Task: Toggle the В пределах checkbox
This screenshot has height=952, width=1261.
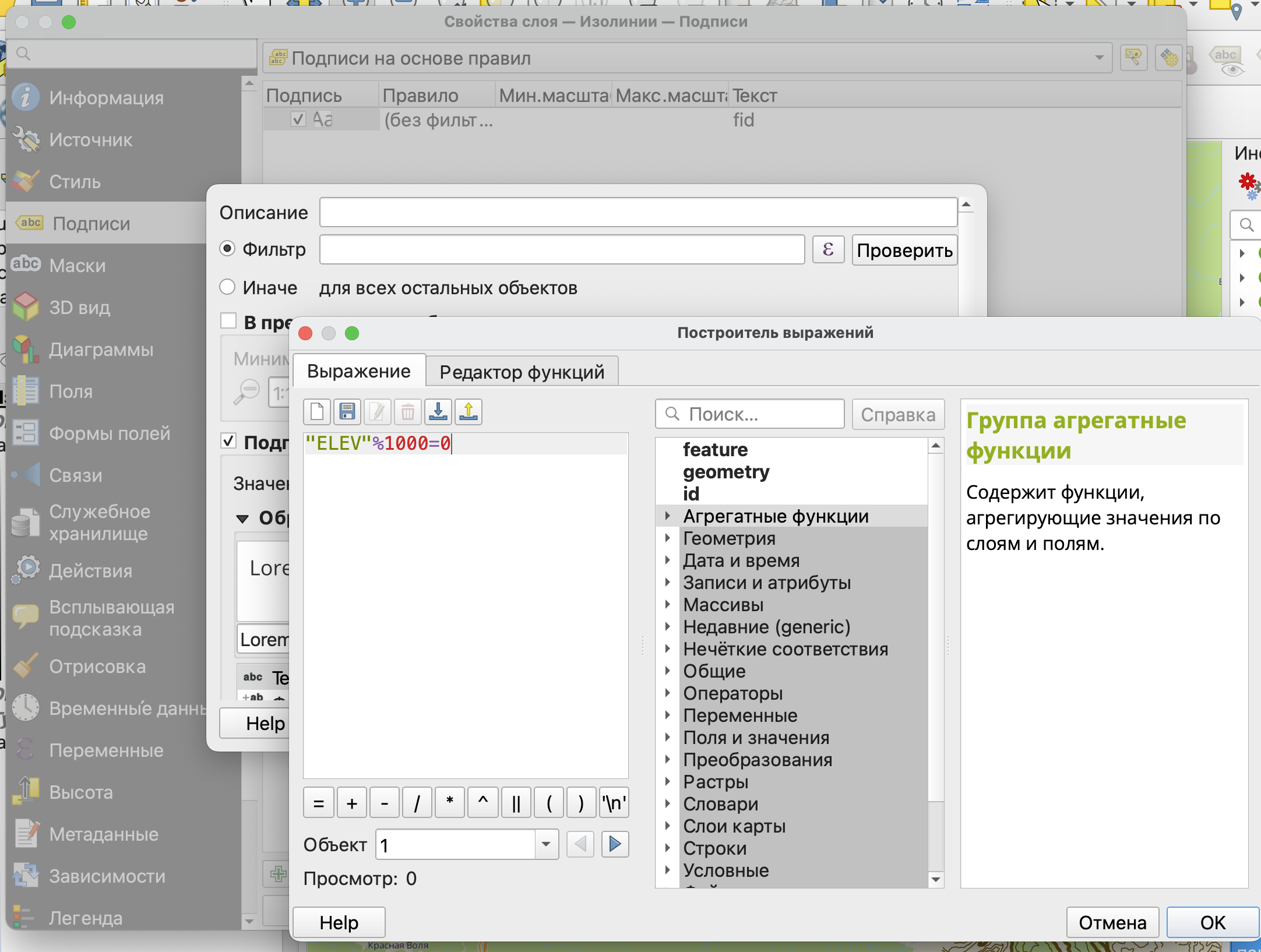Action: (228, 322)
